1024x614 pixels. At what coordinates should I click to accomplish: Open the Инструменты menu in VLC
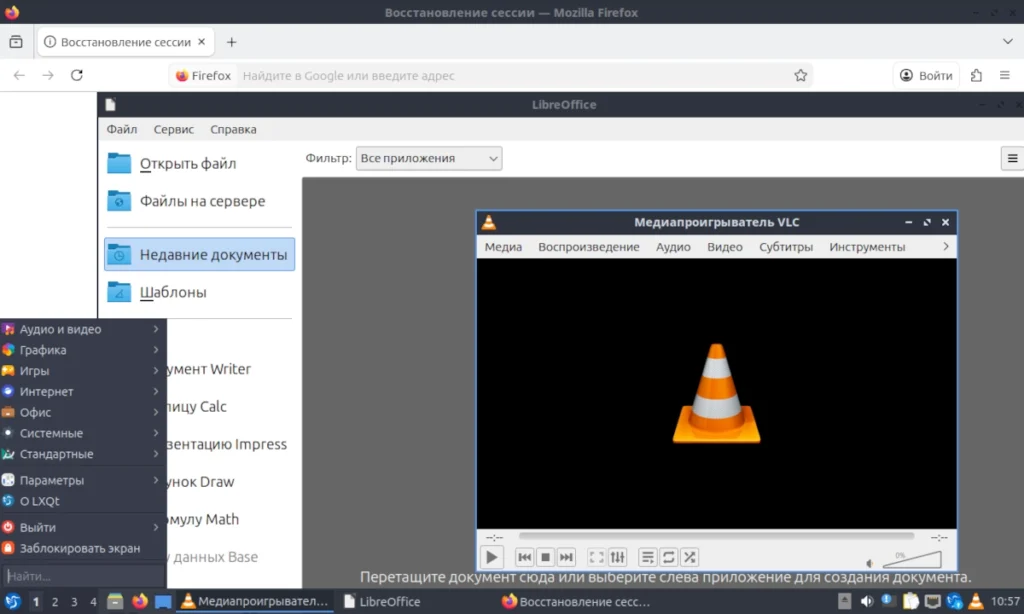tap(867, 247)
